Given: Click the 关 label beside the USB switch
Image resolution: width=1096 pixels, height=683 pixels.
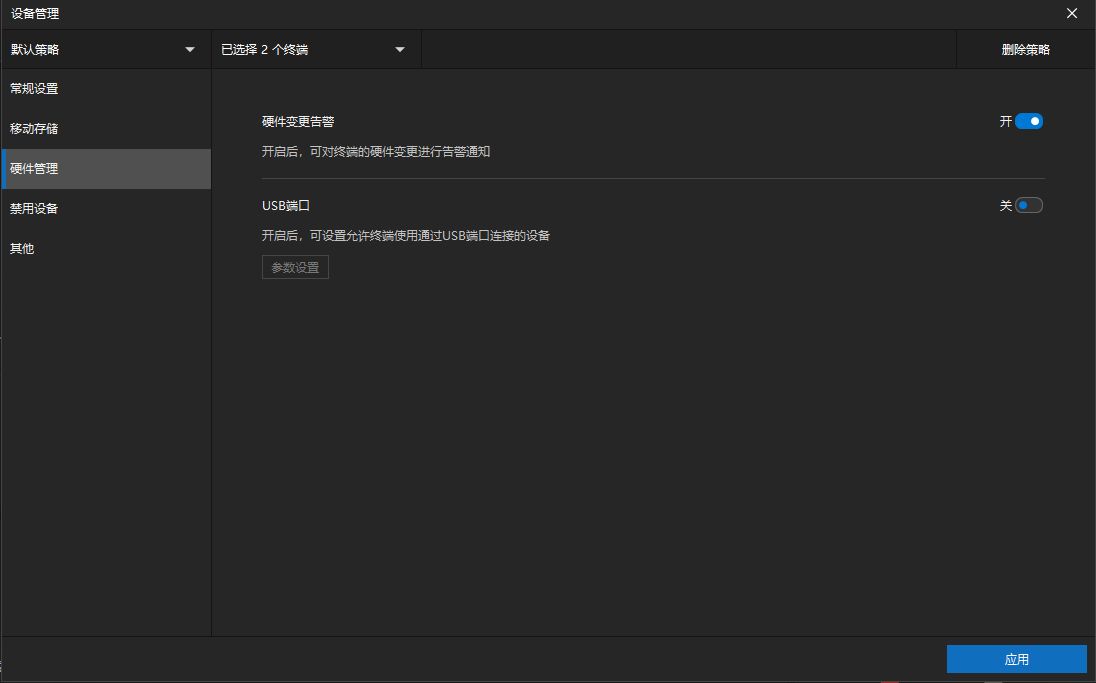Looking at the screenshot, I should 1005,206.
